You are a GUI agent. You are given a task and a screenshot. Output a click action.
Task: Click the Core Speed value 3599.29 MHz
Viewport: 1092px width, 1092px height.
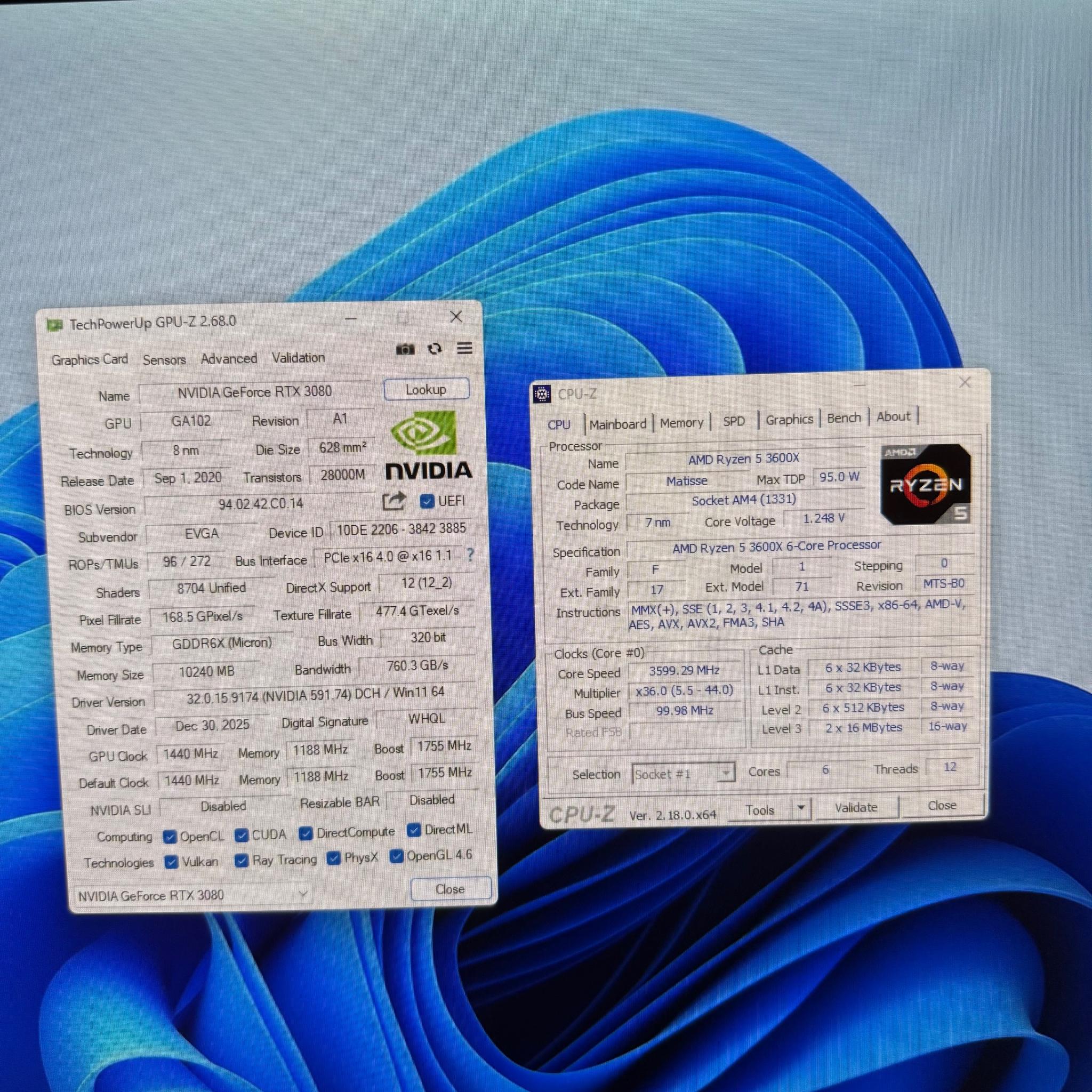click(684, 670)
